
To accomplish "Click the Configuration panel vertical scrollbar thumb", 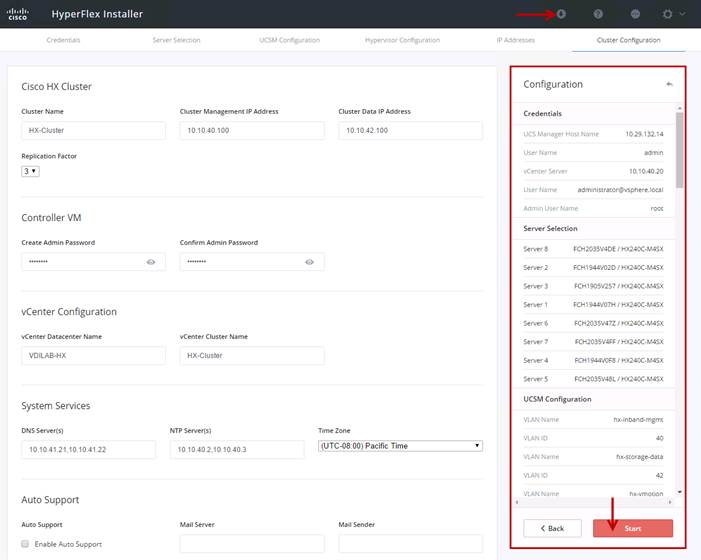I will 680,150.
